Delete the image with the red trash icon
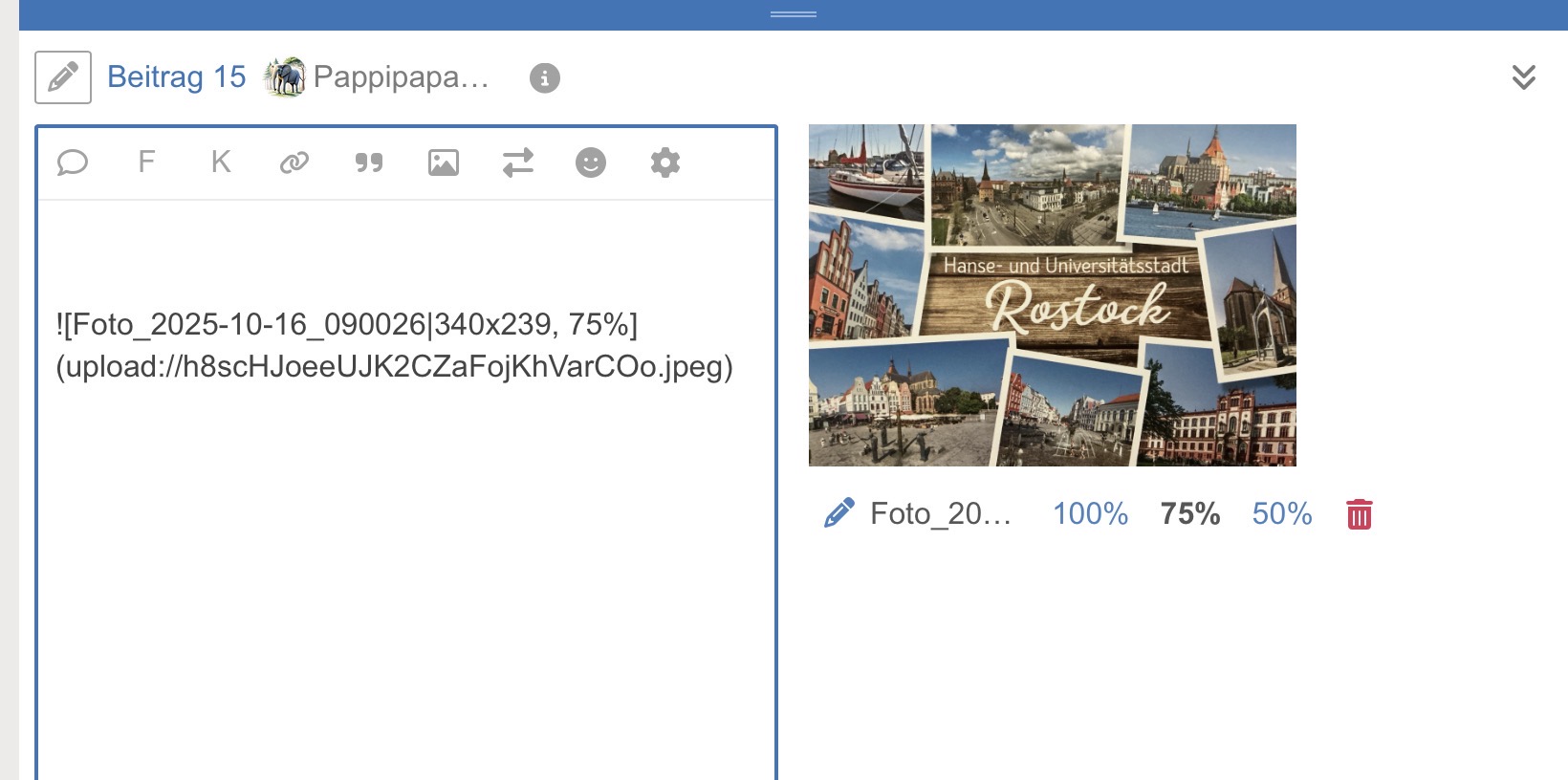Viewport: 1568px width, 780px height. (1359, 514)
